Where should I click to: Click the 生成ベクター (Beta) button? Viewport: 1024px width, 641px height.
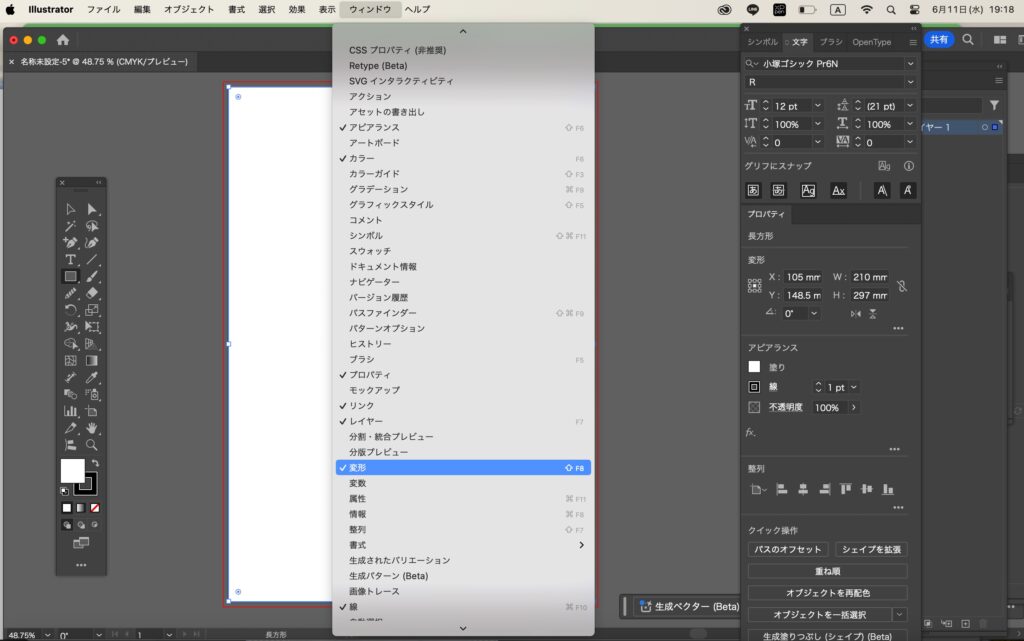point(690,606)
